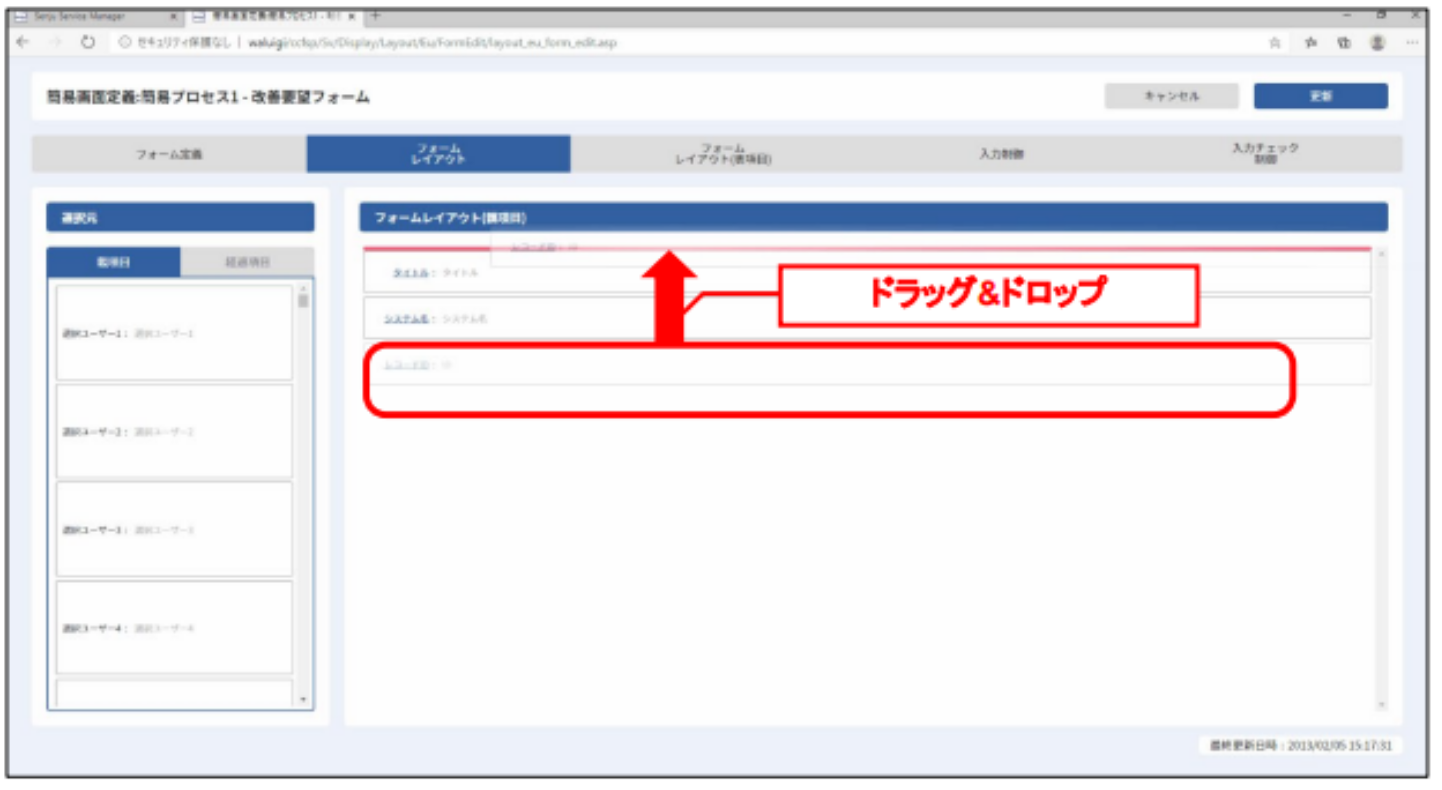Open the browser collections icon
The width and height of the screenshot is (1442, 790).
point(1344,43)
